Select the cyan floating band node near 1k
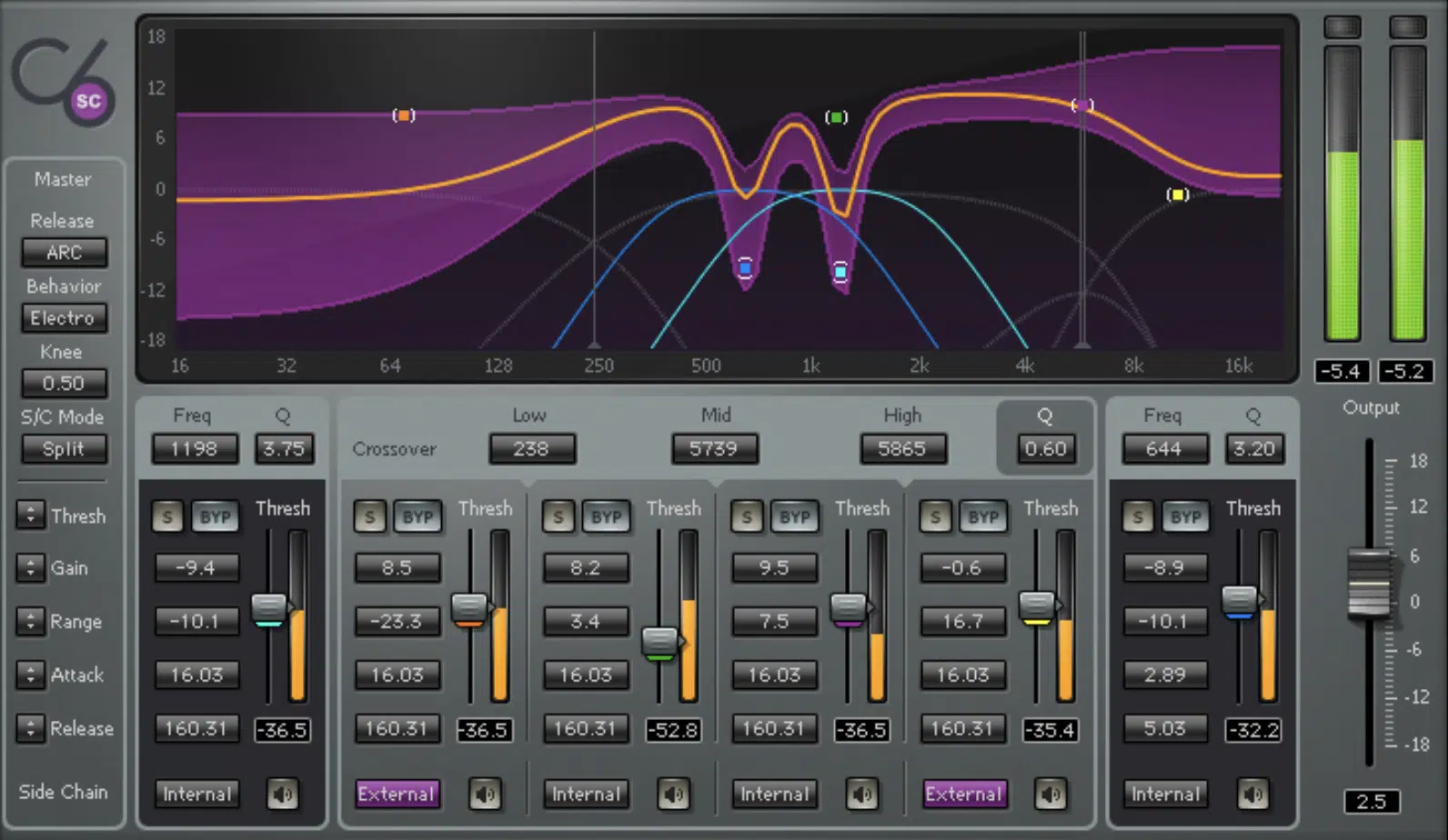1448x840 pixels. 840,272
